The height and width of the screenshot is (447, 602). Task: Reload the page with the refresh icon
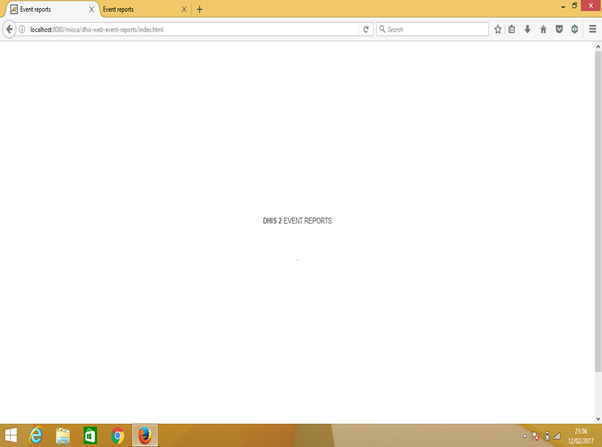pos(366,29)
